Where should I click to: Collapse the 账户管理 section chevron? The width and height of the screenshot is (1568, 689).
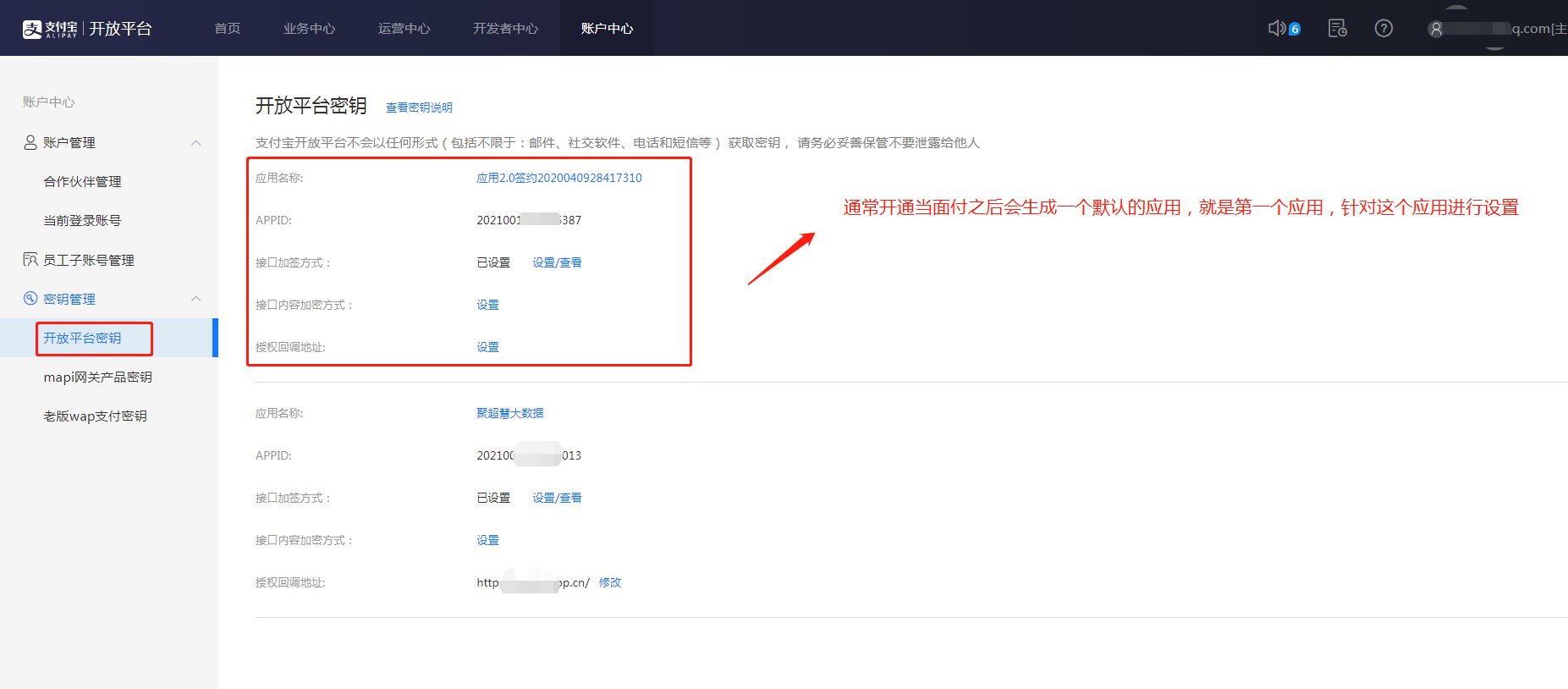click(196, 142)
